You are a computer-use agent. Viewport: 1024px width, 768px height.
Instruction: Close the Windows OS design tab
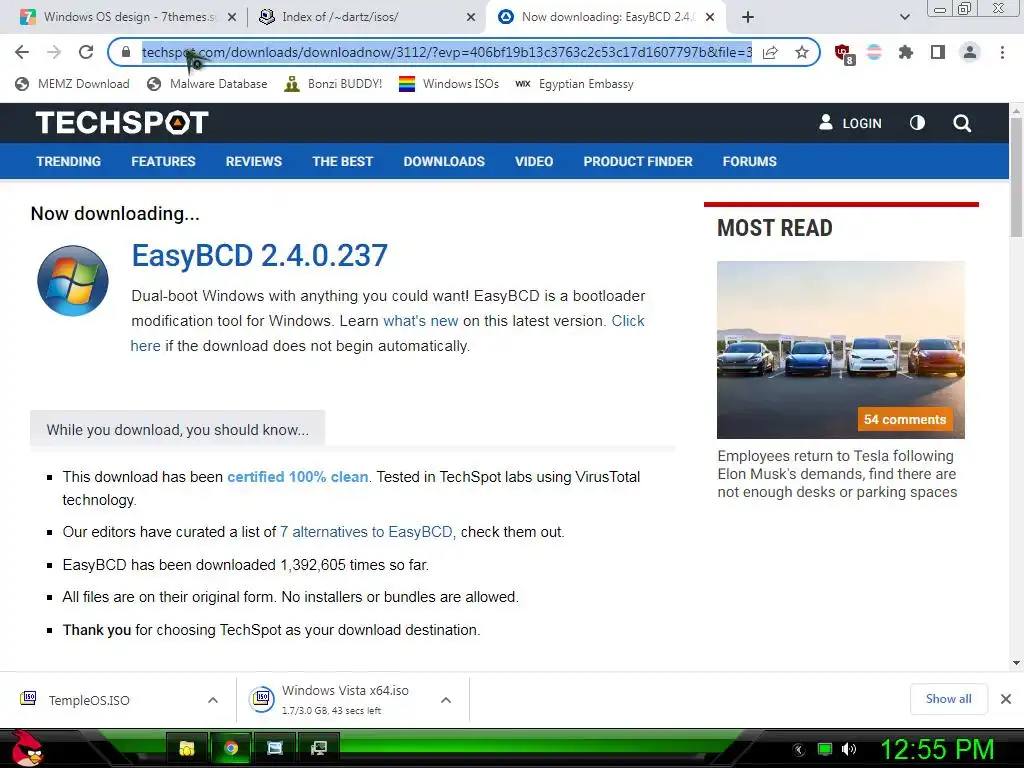point(232,17)
